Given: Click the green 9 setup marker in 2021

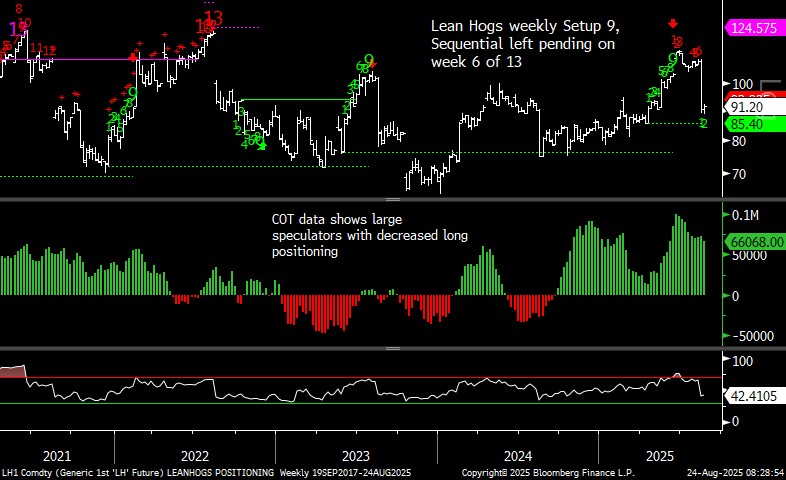Looking at the screenshot, I should click(132, 92).
